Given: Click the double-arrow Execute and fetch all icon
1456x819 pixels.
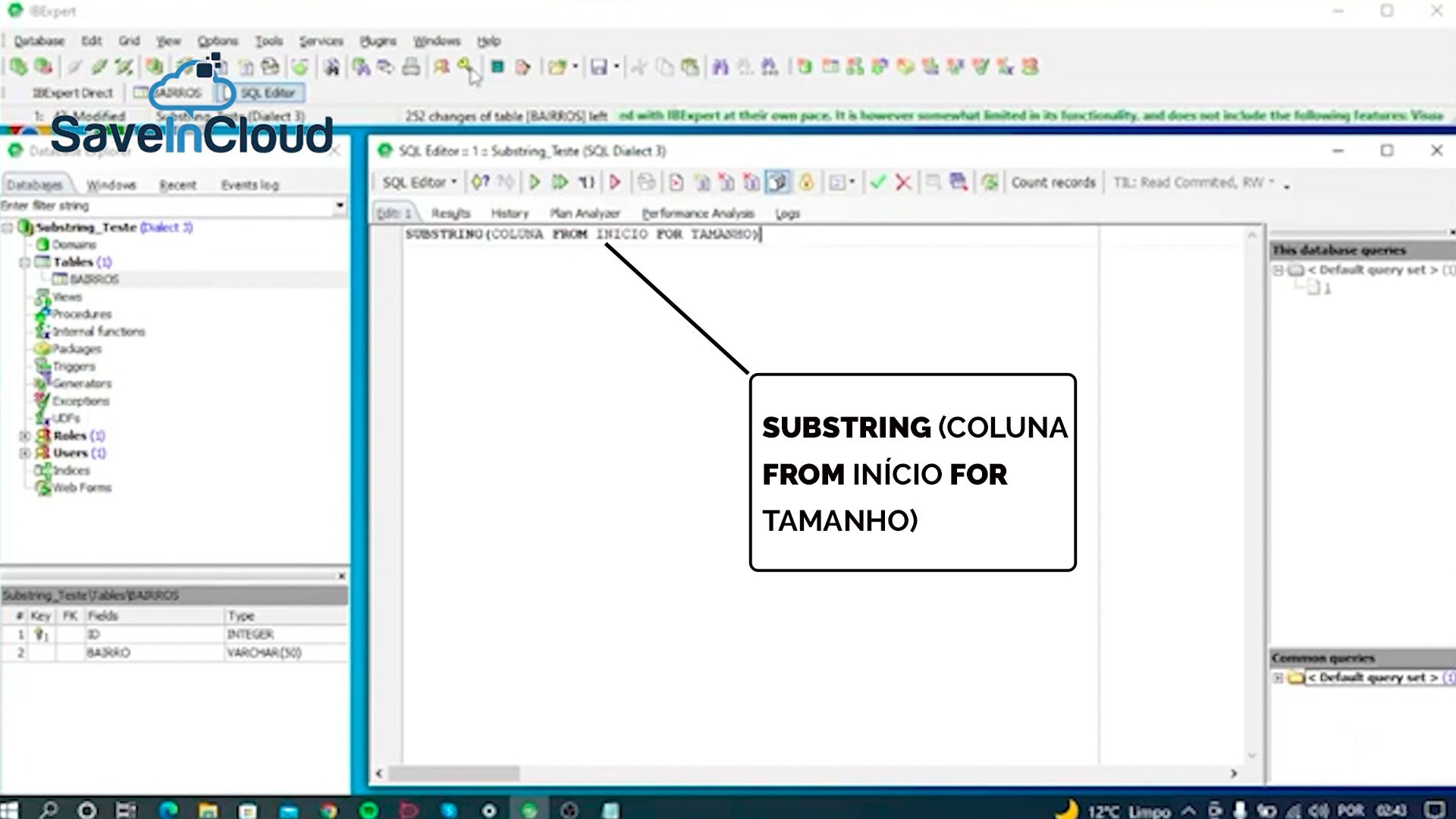Looking at the screenshot, I should tap(560, 182).
